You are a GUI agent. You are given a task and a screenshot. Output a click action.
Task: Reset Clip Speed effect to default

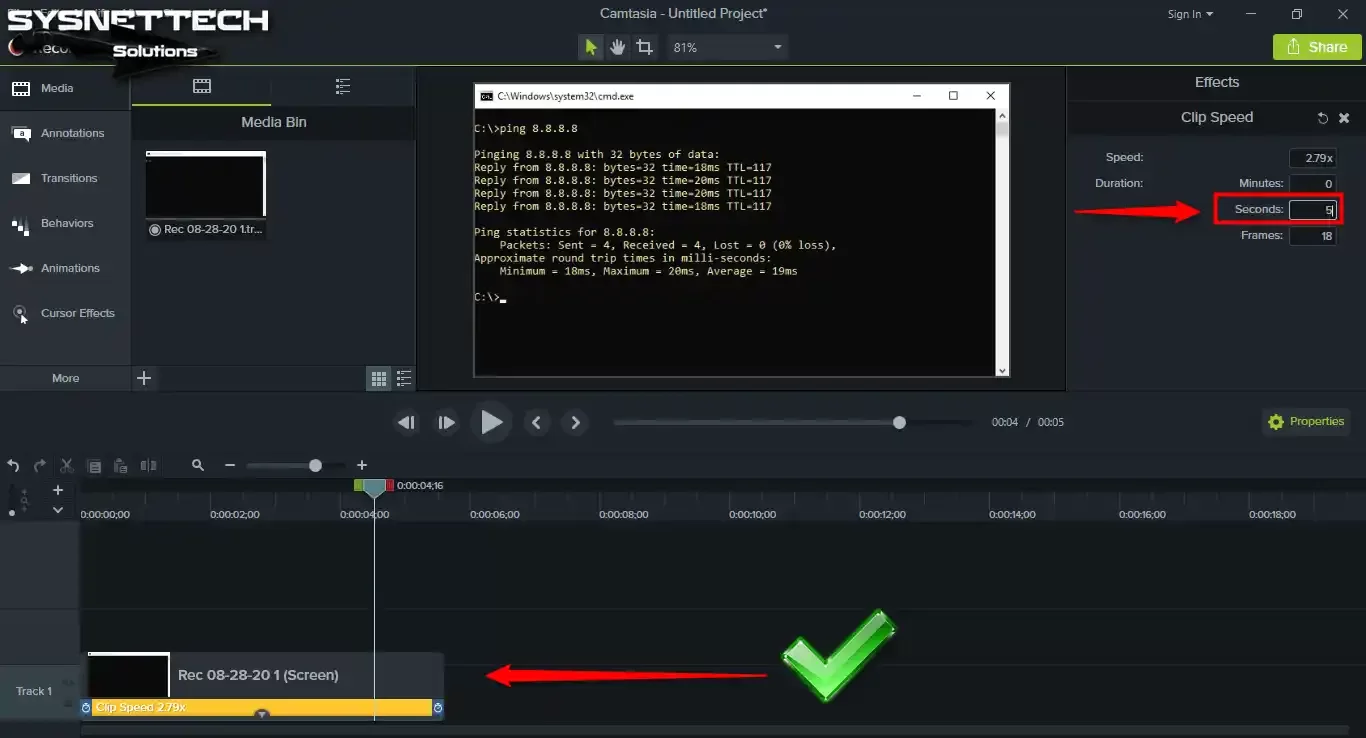[x=1323, y=118]
